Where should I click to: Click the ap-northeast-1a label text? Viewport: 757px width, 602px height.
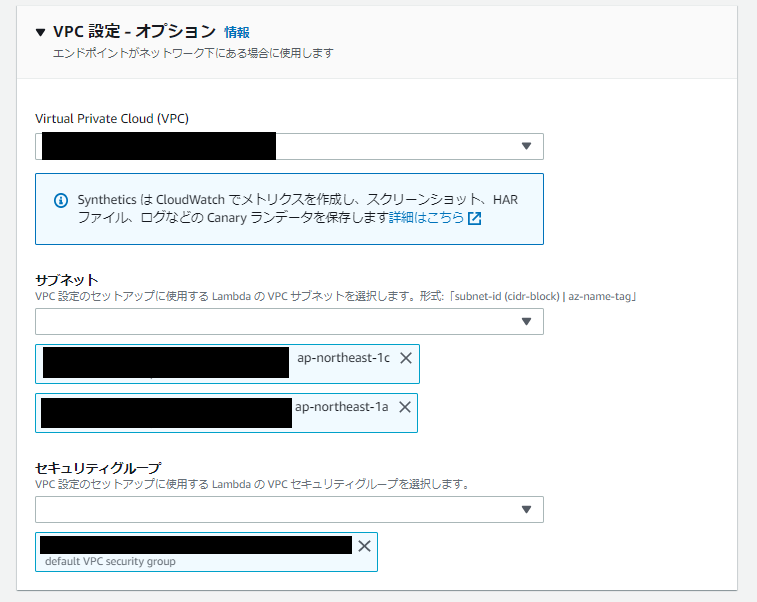pyautogui.click(x=341, y=407)
